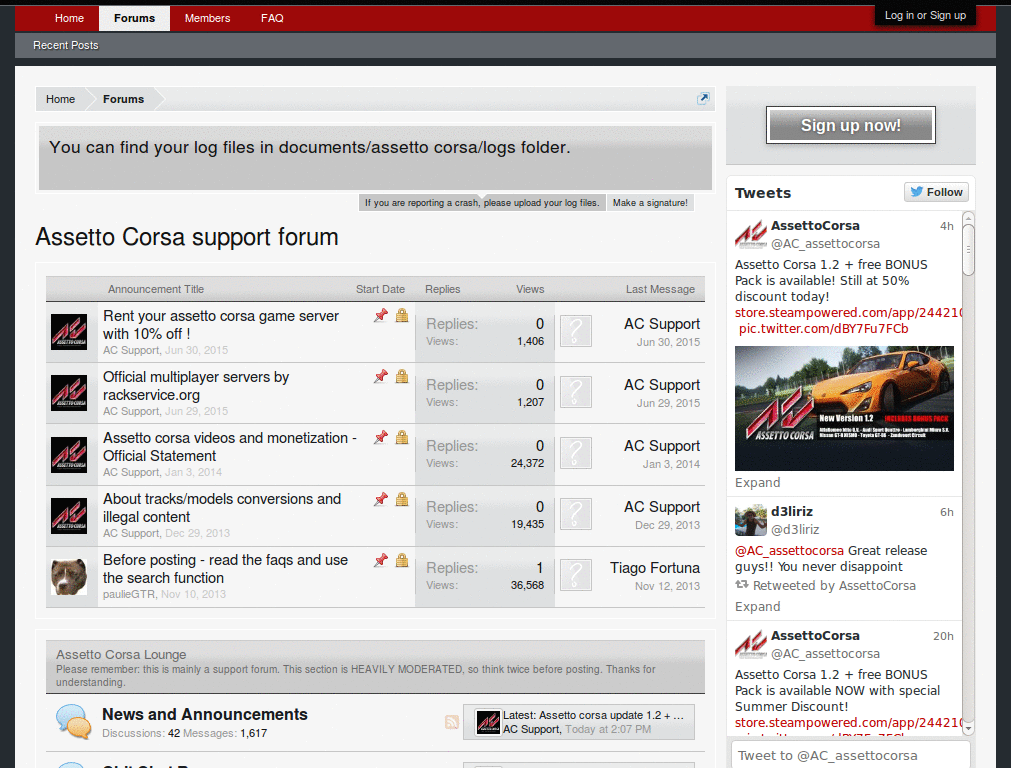Open the FAQ page
Image resolution: width=1024 pixels, height=768 pixels.
[272, 17]
